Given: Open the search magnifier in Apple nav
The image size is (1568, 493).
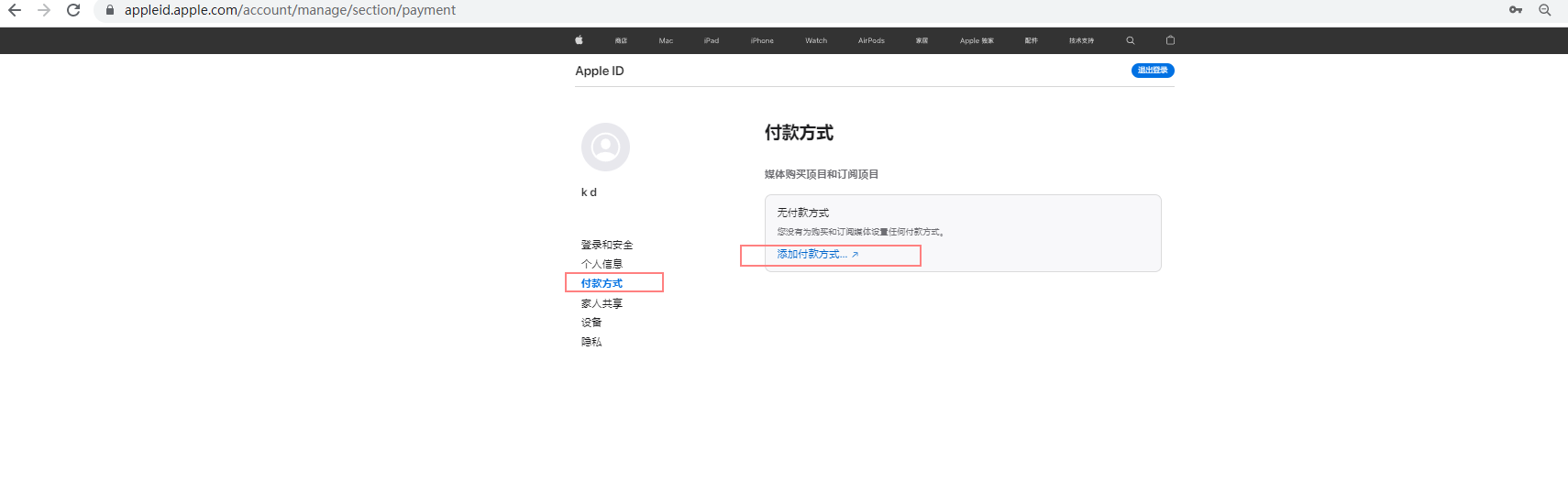Looking at the screenshot, I should pos(1130,40).
